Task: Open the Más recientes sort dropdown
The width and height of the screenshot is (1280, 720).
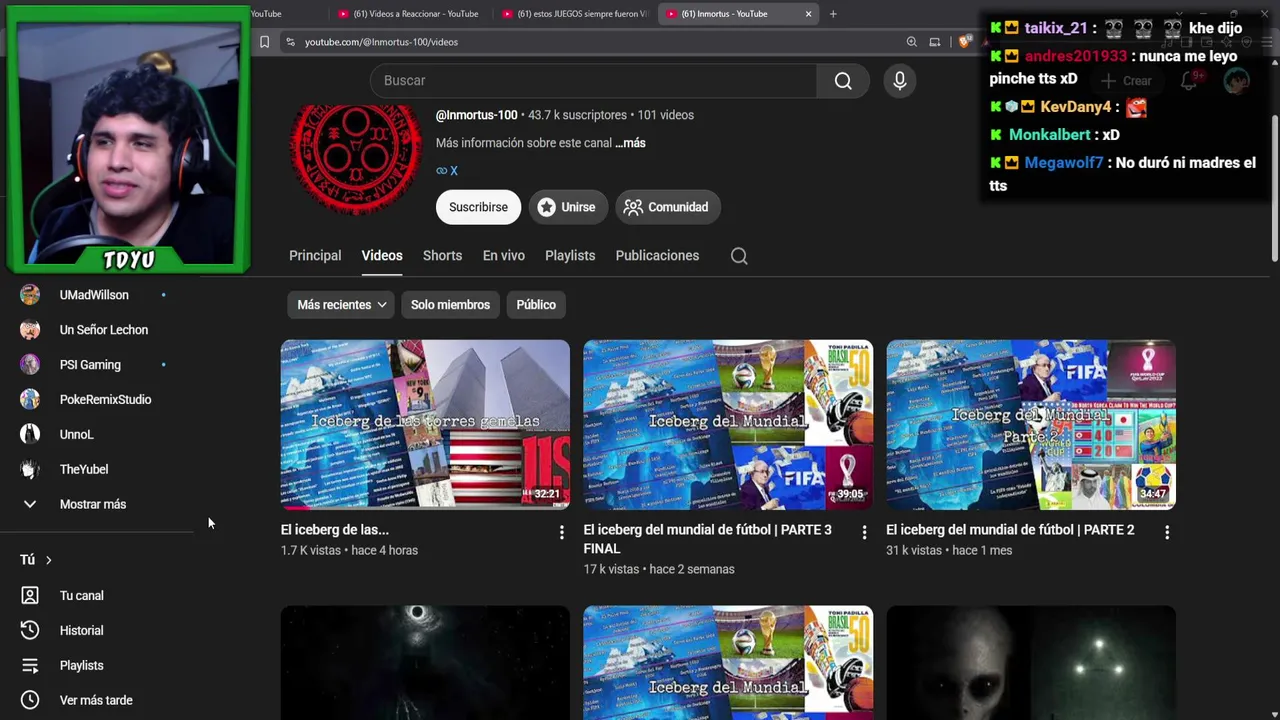Action: coord(342,305)
